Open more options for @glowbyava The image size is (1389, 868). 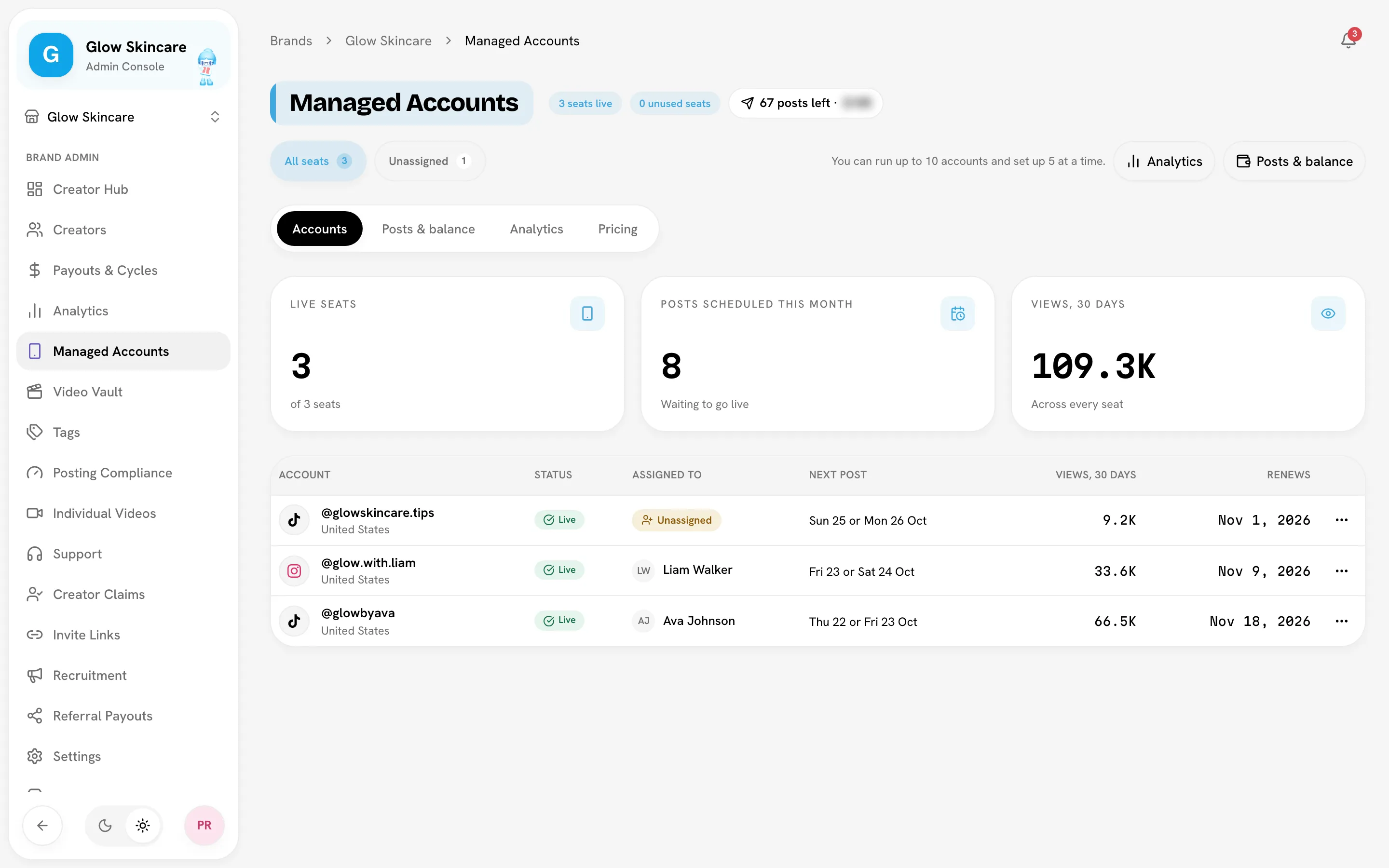click(x=1341, y=621)
